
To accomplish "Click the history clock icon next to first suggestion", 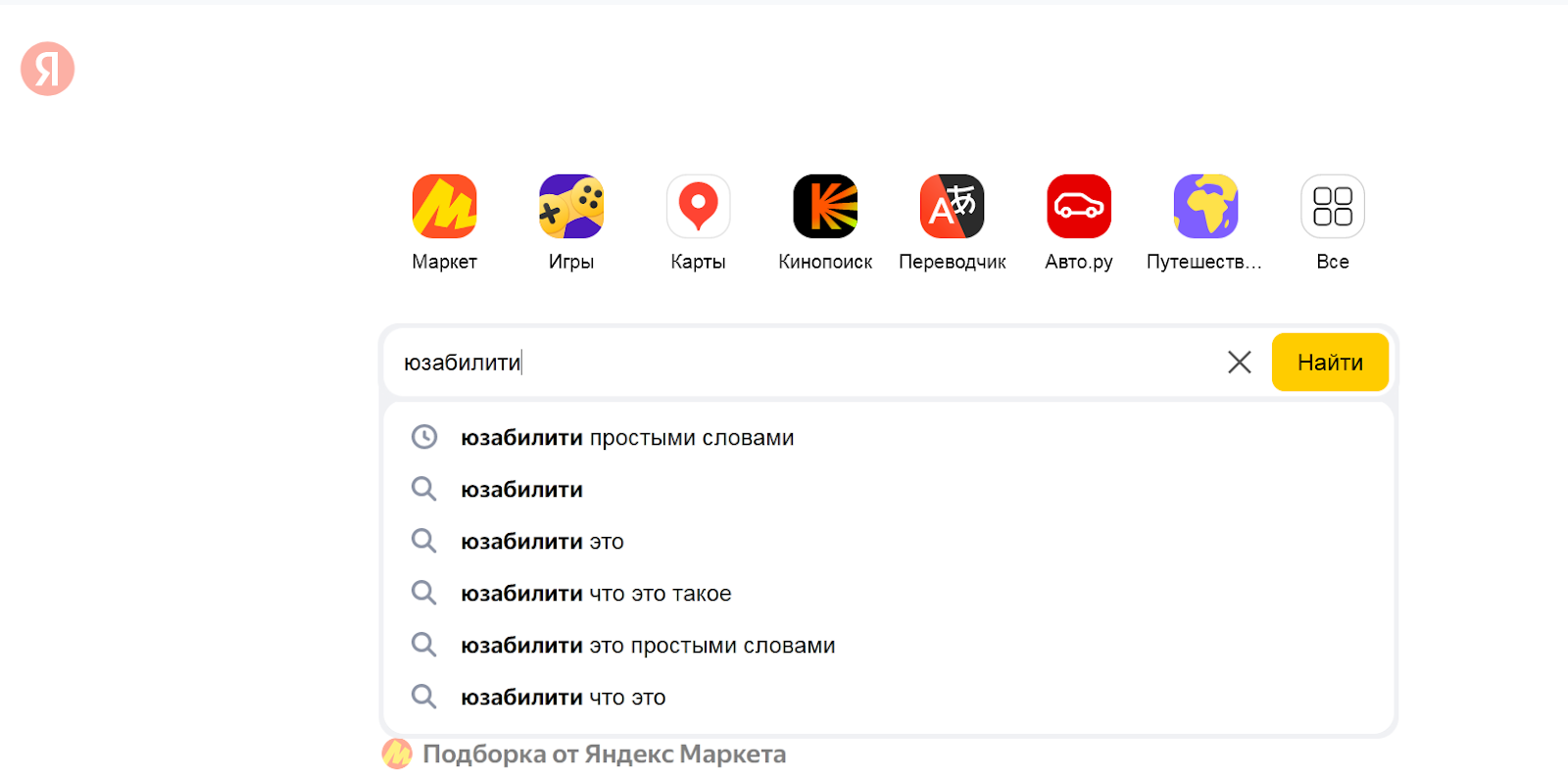I will pyautogui.click(x=424, y=436).
